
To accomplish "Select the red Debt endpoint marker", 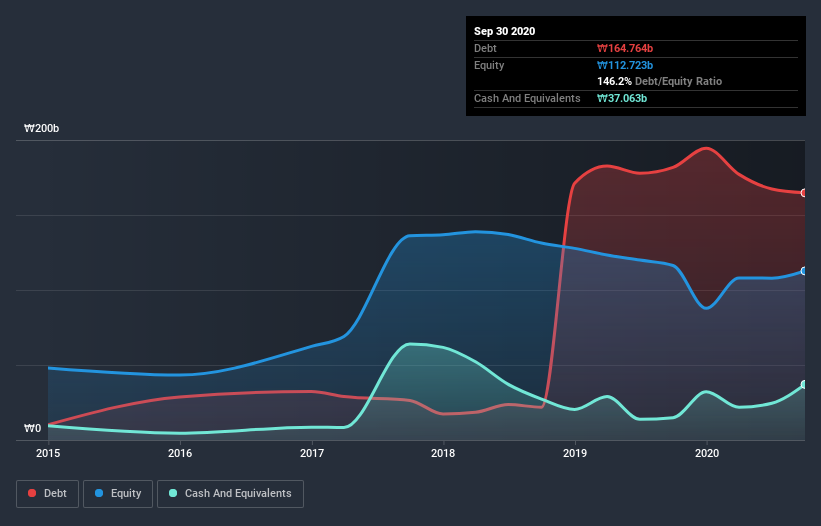I will 804,193.
